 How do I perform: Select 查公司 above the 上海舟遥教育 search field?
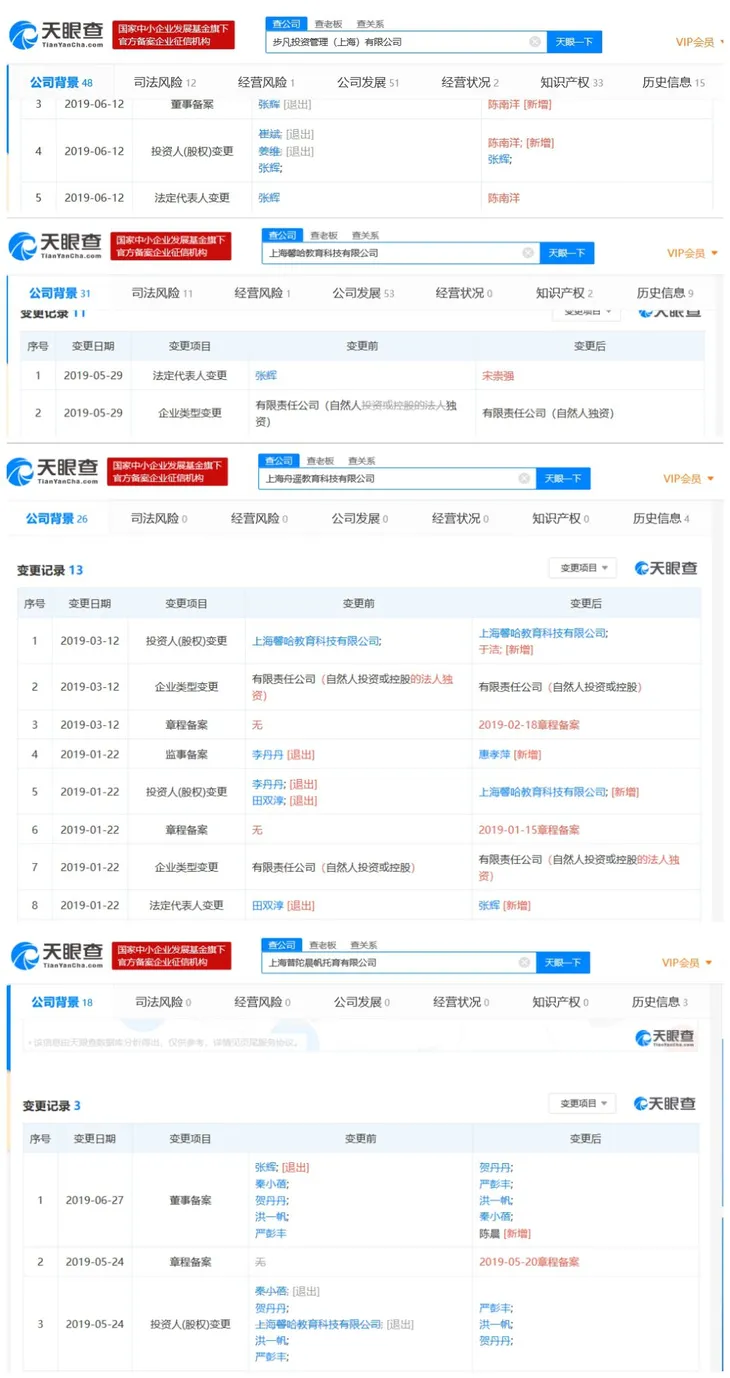[x=278, y=461]
